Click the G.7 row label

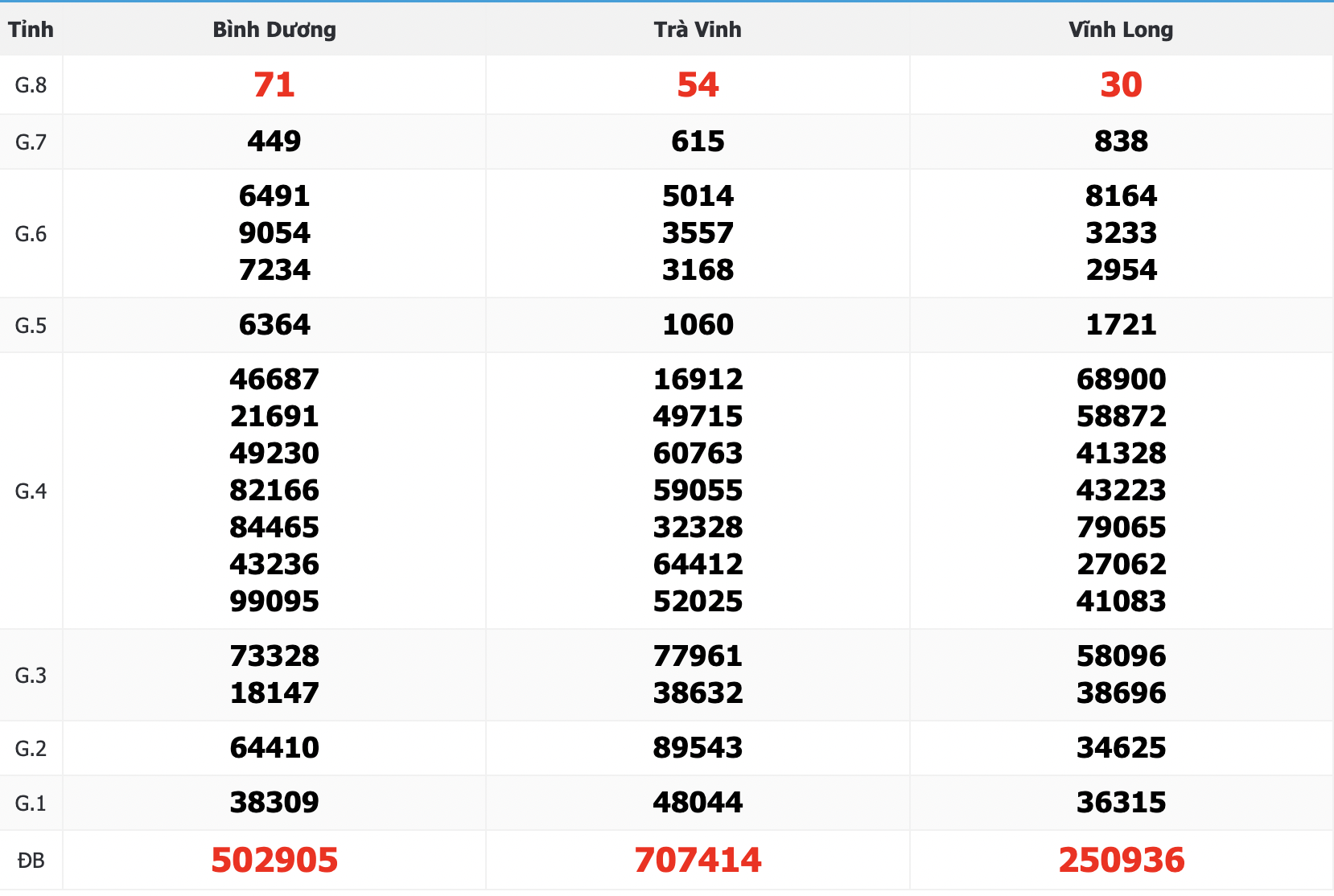pos(31,142)
